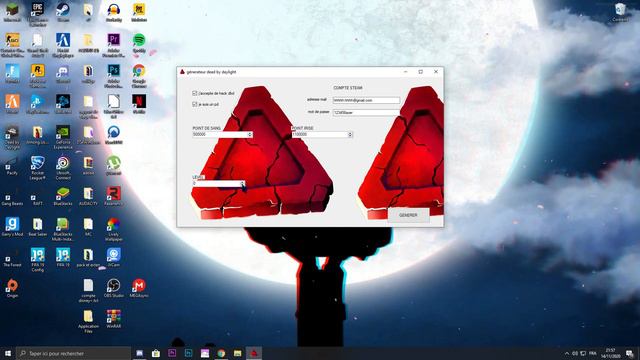This screenshot has height=360, width=640.
Task: Open the AUDACITY folder on desktop
Action: (88, 196)
